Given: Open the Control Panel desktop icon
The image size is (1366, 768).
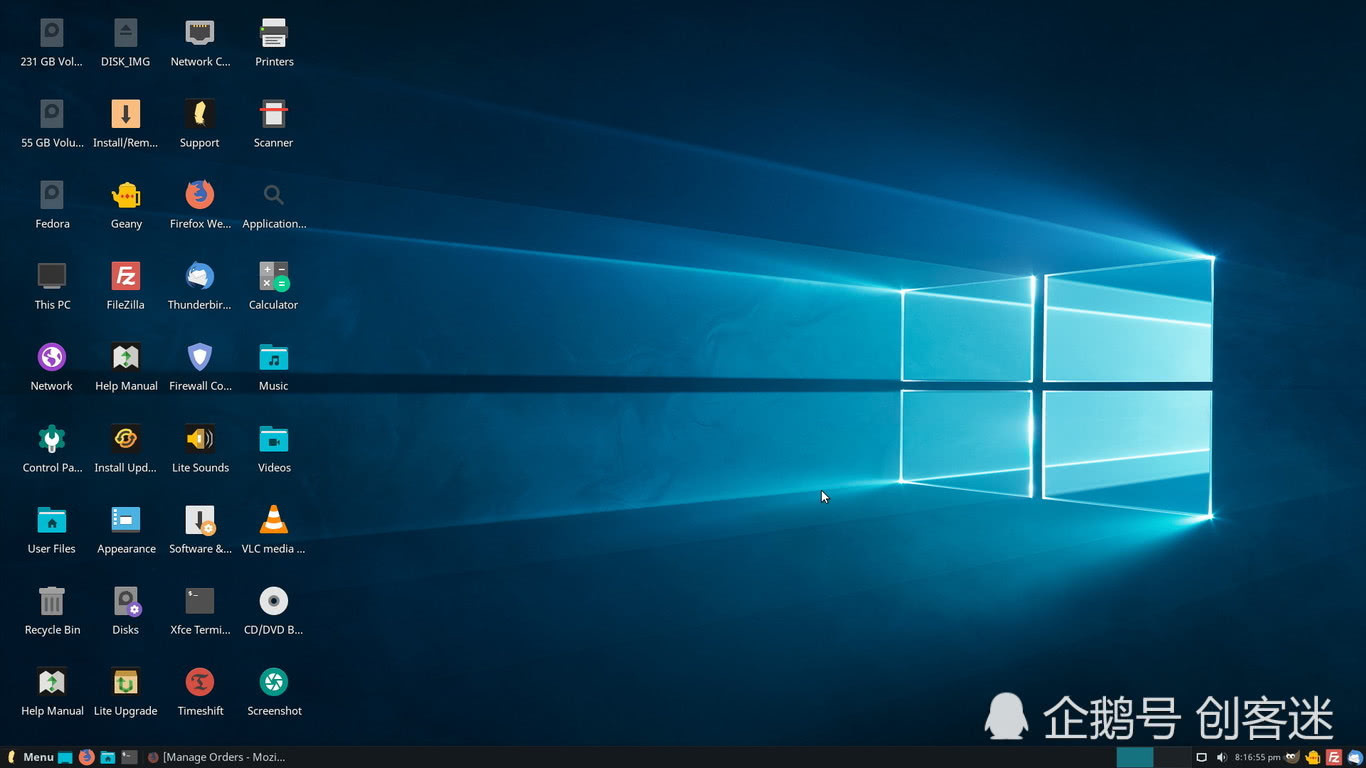Looking at the screenshot, I should point(52,440).
